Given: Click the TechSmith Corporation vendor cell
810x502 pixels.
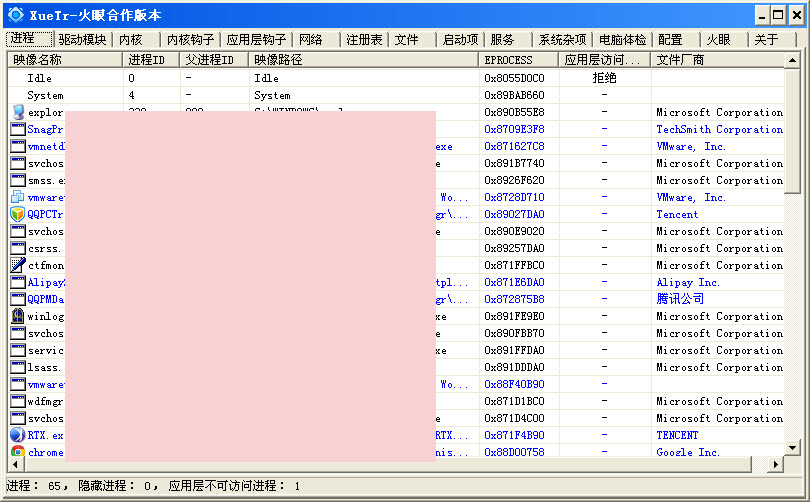Looking at the screenshot, I should [720, 129].
